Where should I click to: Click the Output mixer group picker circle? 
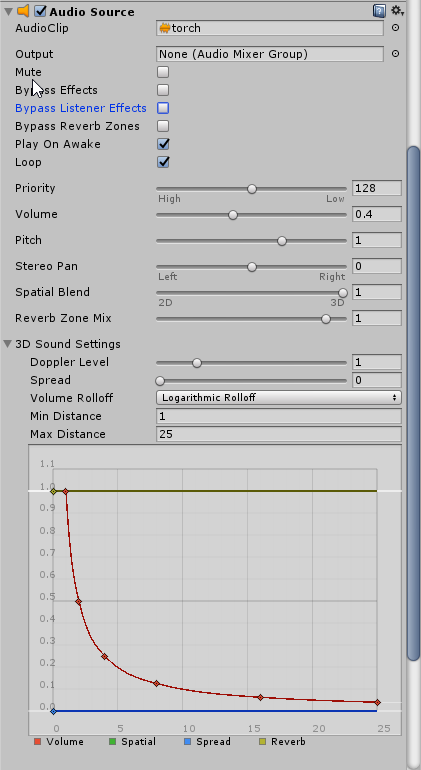click(395, 54)
